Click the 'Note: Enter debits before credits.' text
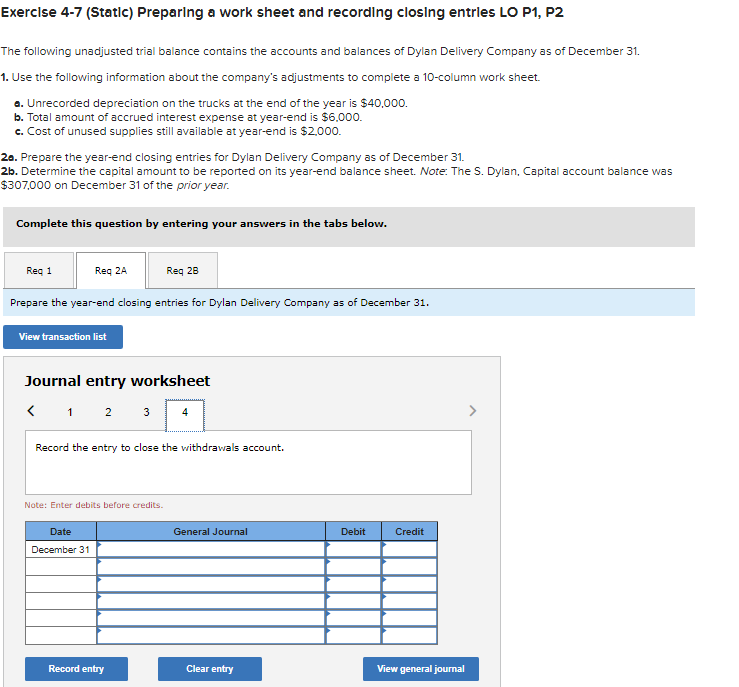 click(x=94, y=505)
